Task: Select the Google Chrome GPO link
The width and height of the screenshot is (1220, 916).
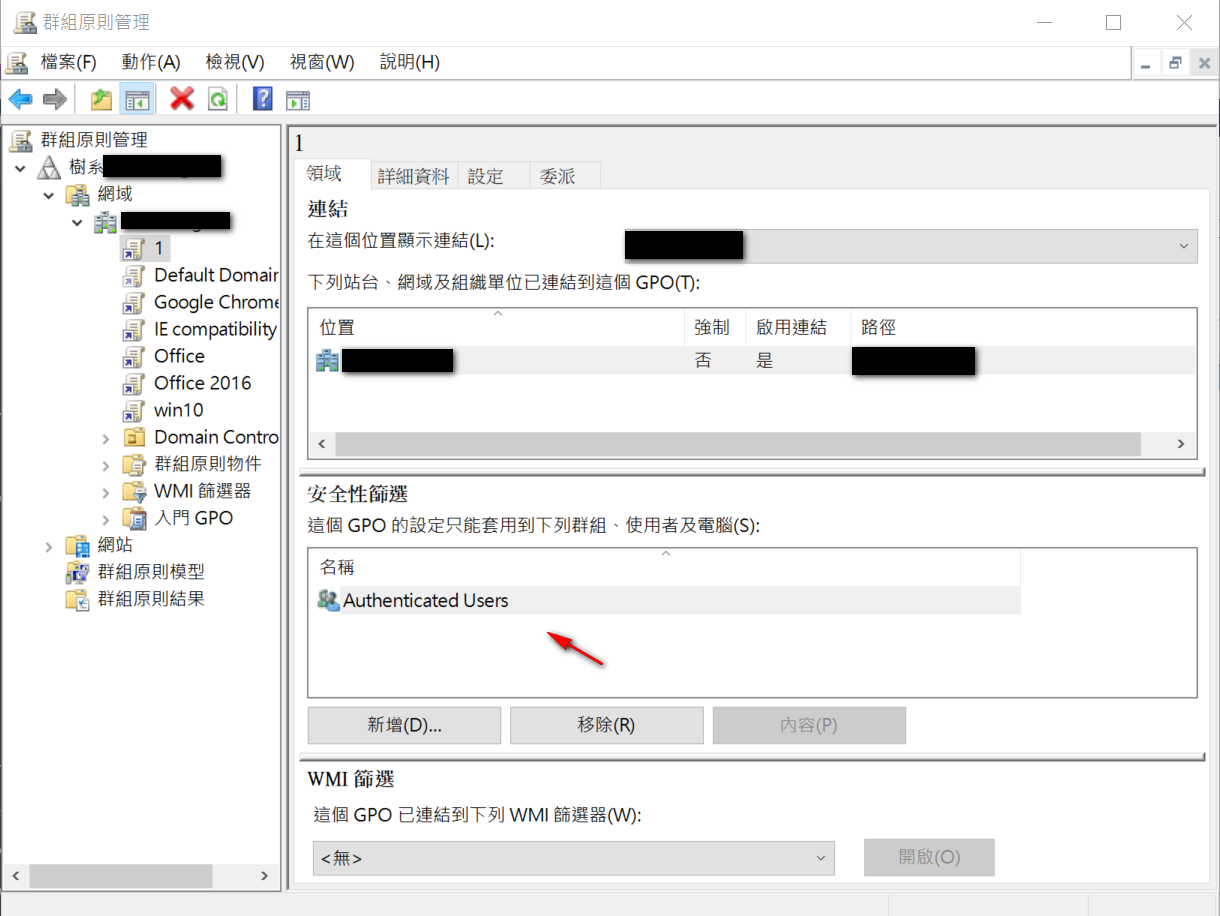Action: click(x=215, y=302)
